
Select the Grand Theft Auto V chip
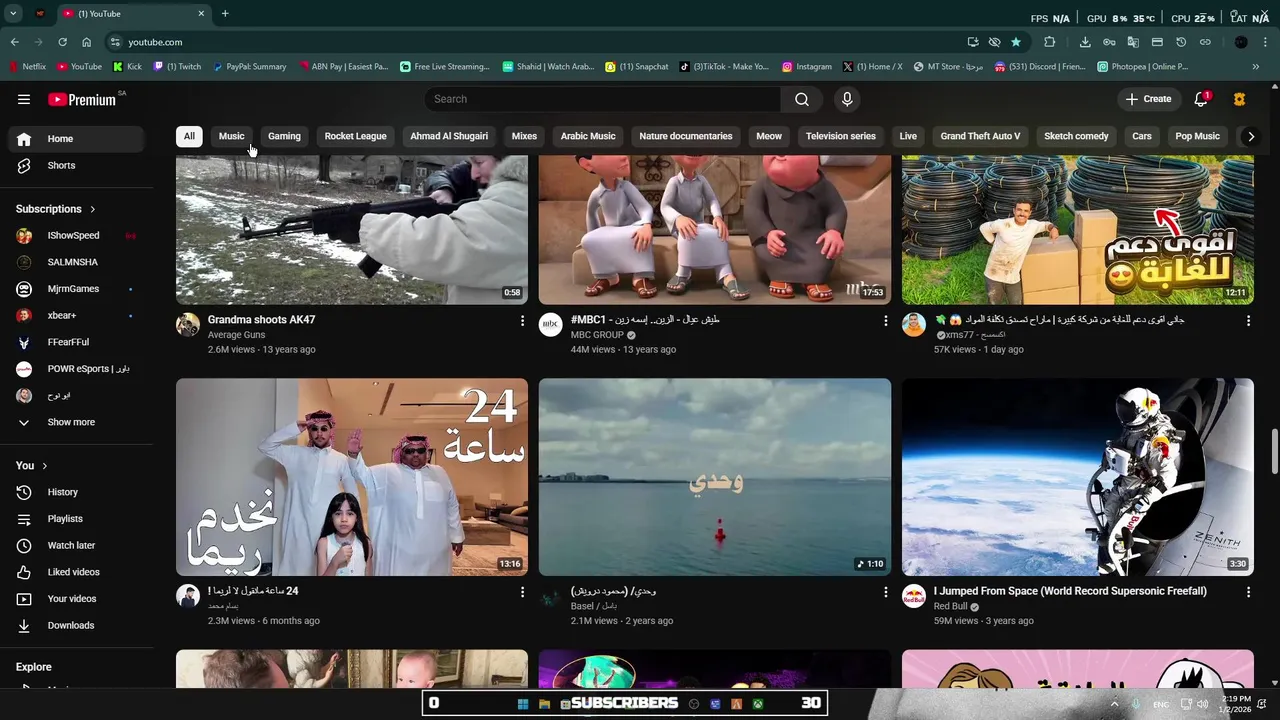(980, 136)
